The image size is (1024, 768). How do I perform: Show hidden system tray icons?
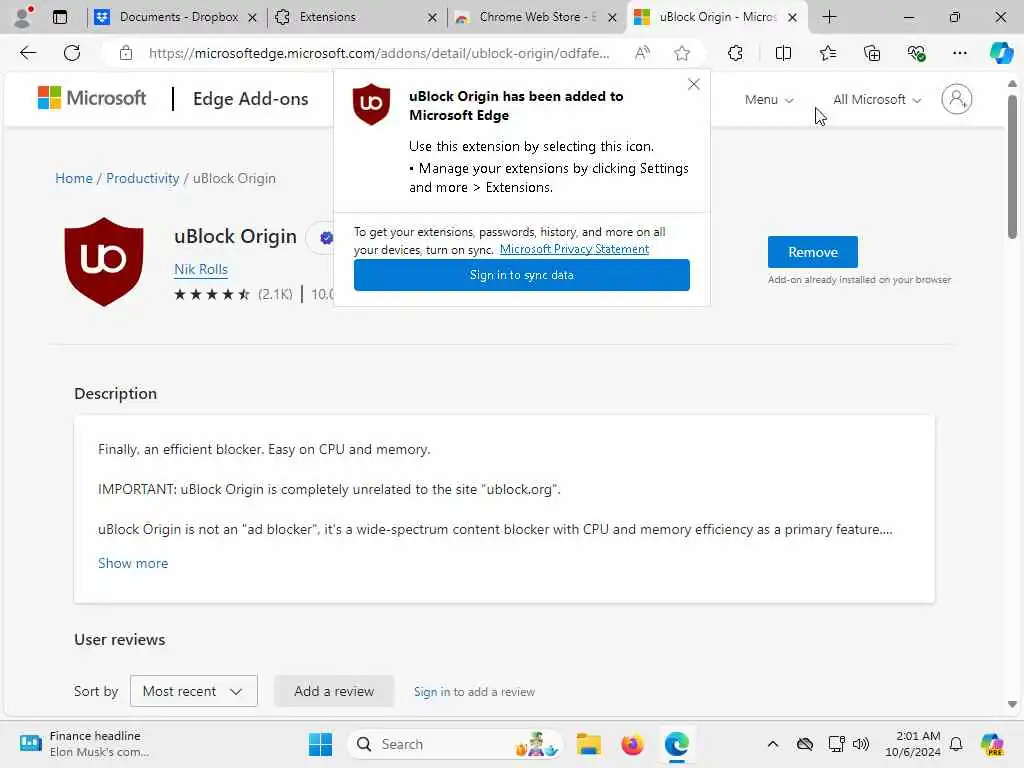coord(773,744)
